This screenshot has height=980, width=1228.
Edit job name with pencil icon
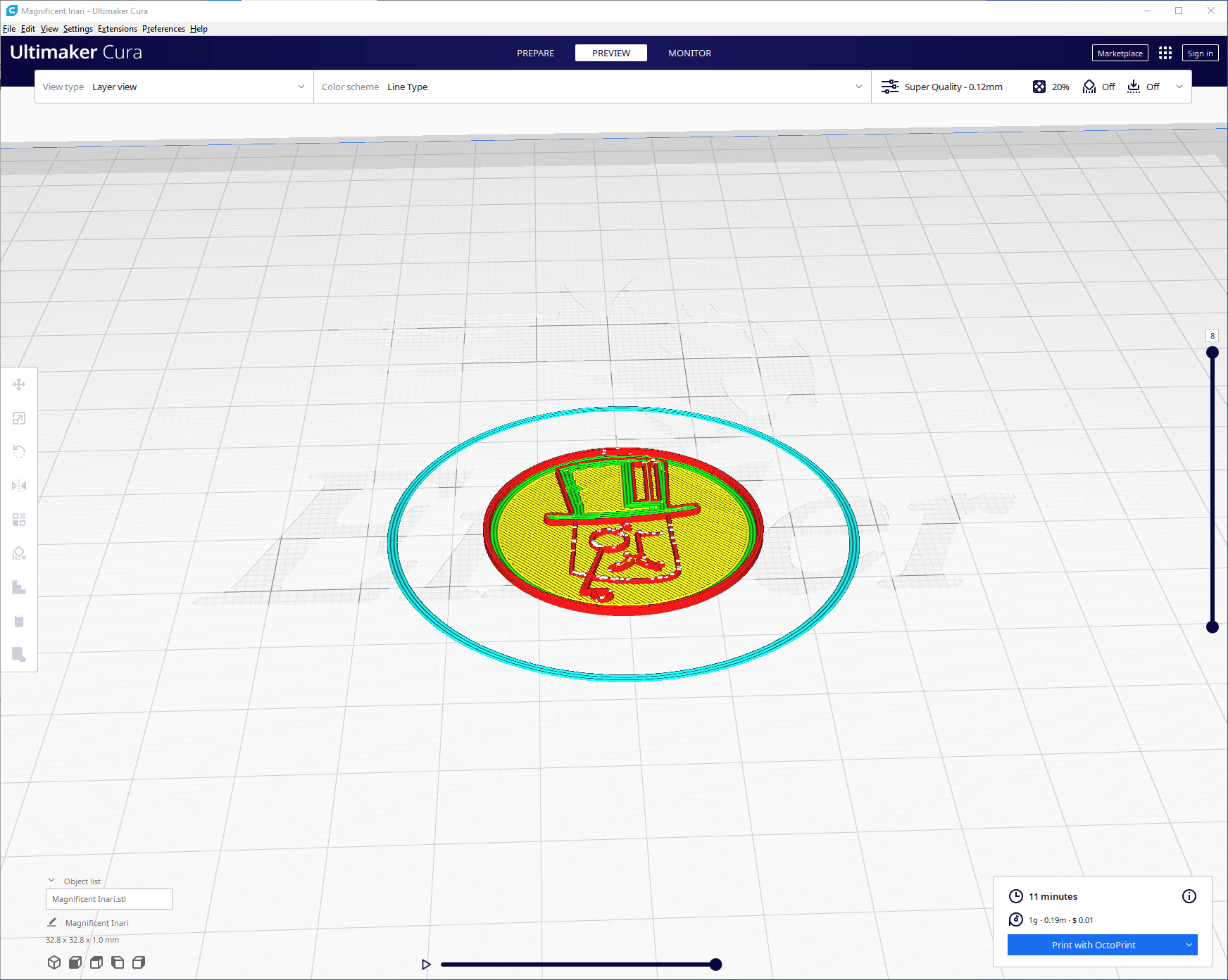pos(52,922)
